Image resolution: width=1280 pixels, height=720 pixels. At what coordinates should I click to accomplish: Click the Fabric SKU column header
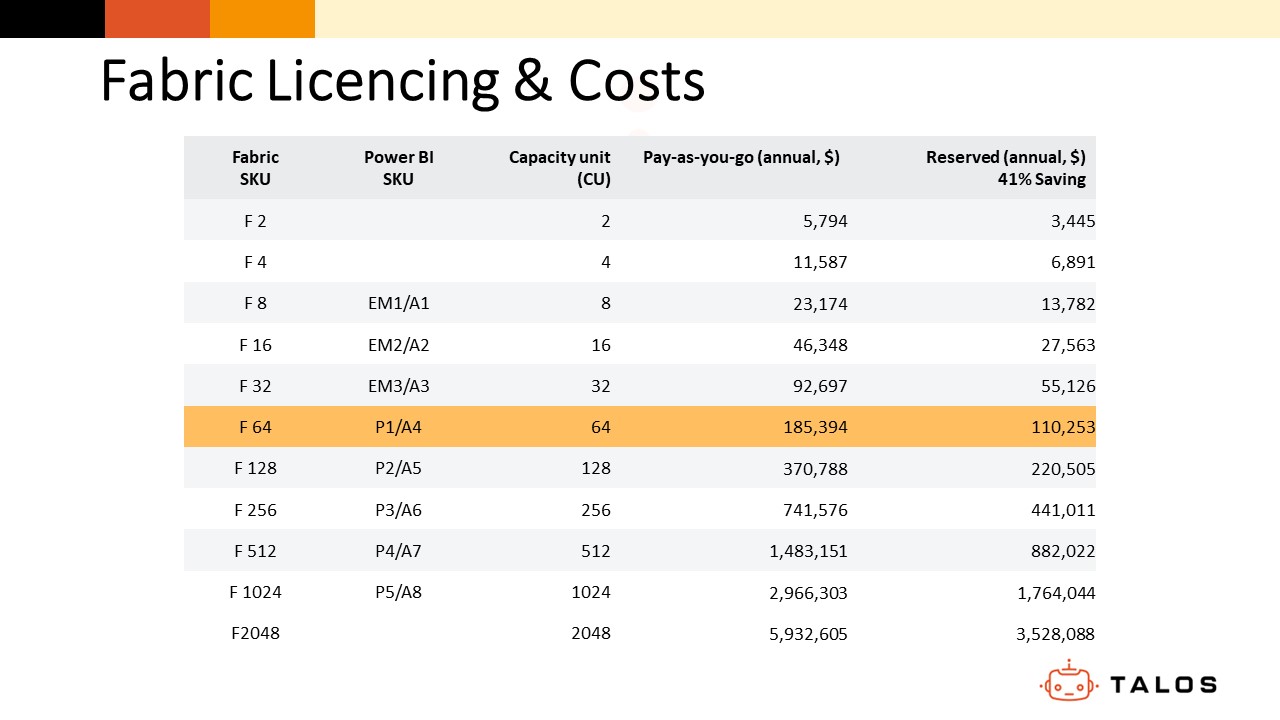[x=256, y=167]
